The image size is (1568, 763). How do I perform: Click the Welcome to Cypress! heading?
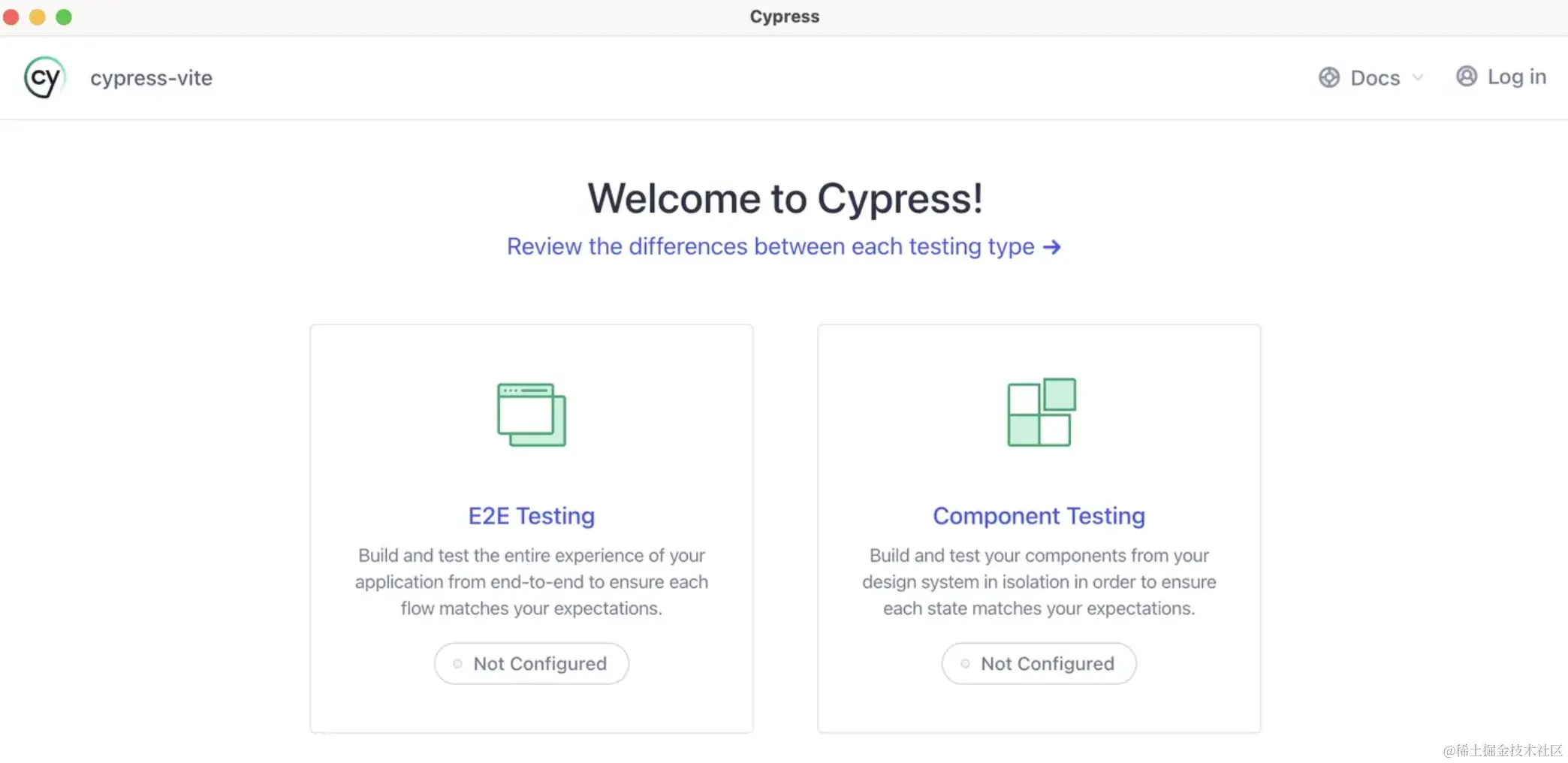[x=785, y=199]
